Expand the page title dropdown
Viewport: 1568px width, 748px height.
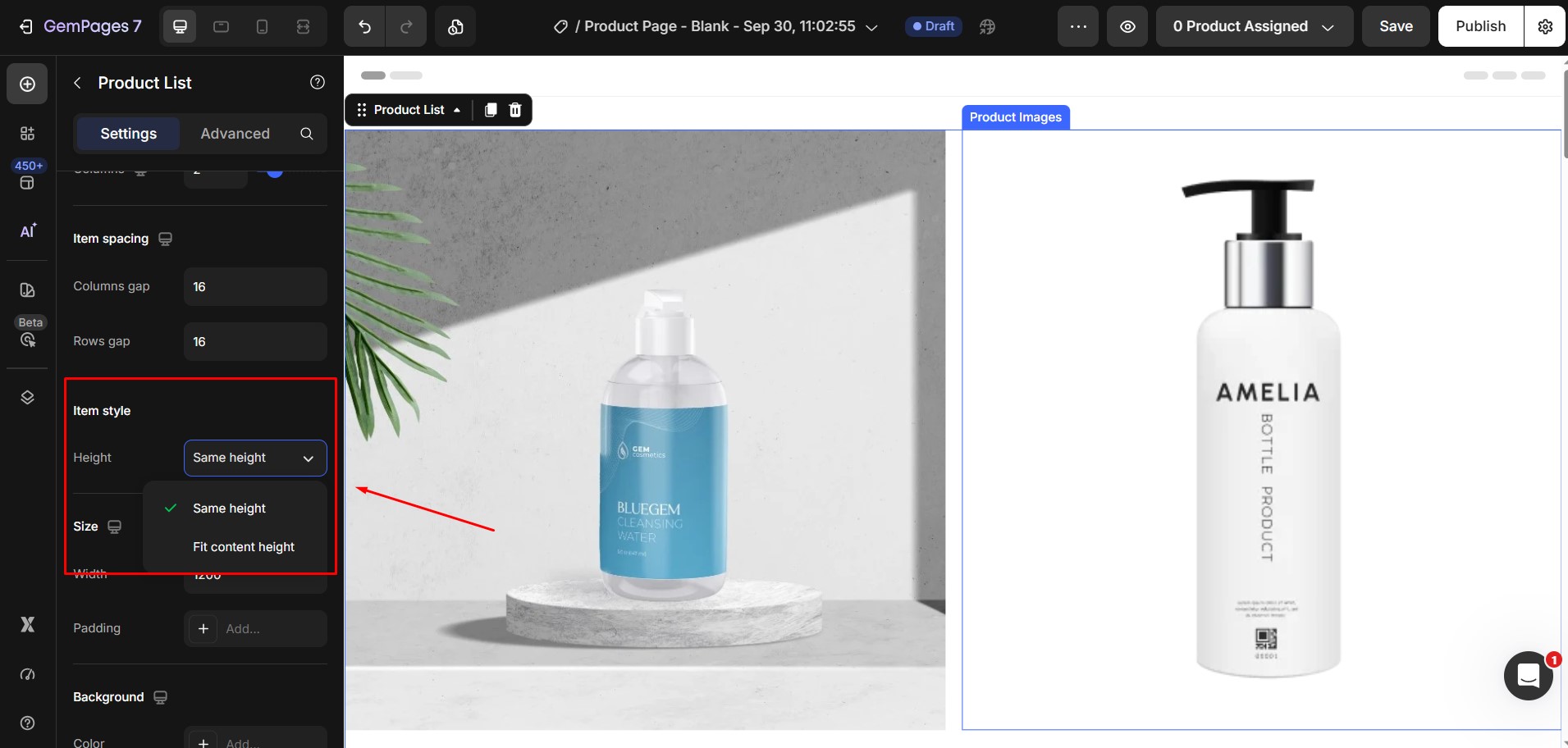[x=872, y=27]
